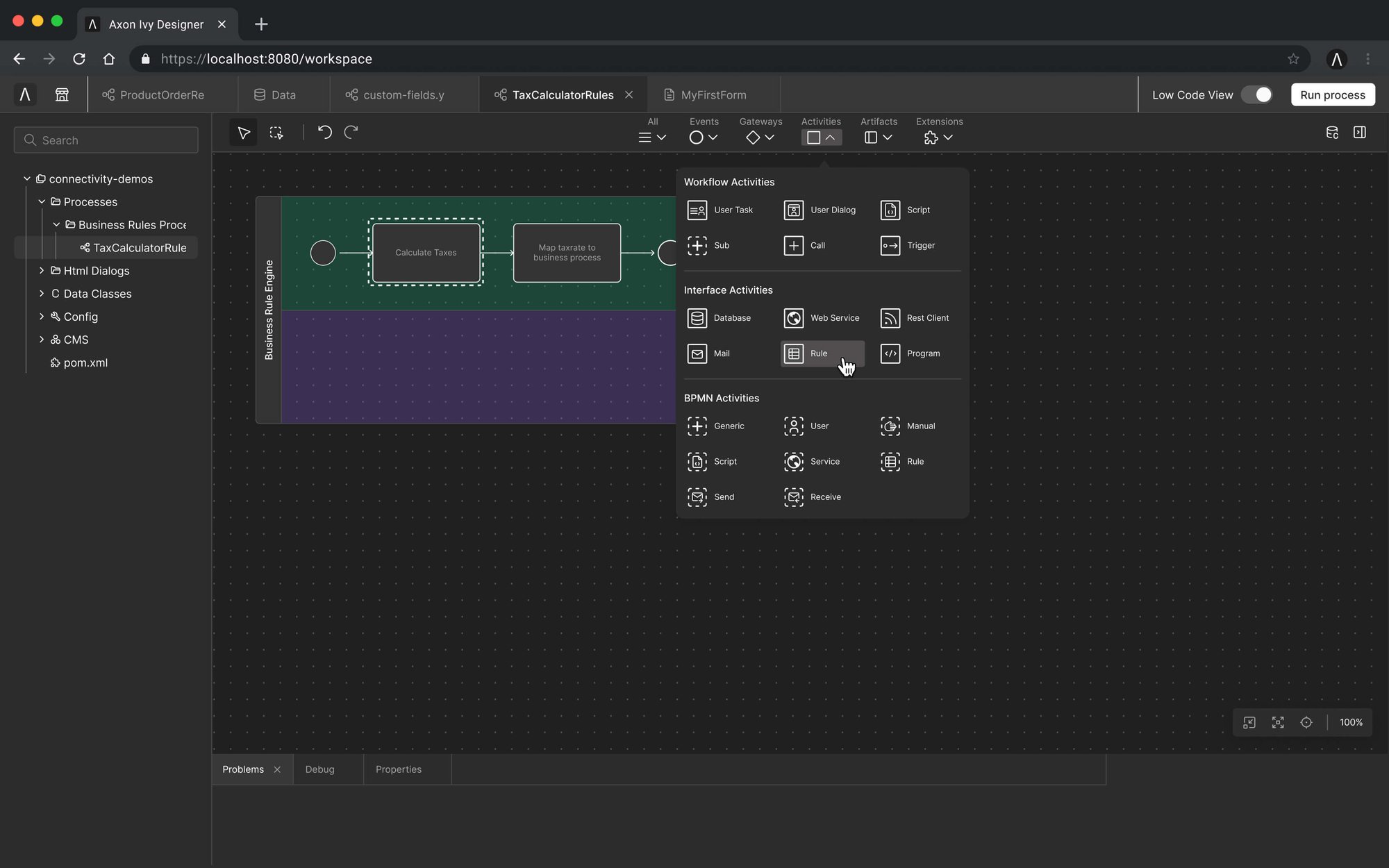Choose the BPMN Generic activity
1389x868 pixels.
(715, 426)
